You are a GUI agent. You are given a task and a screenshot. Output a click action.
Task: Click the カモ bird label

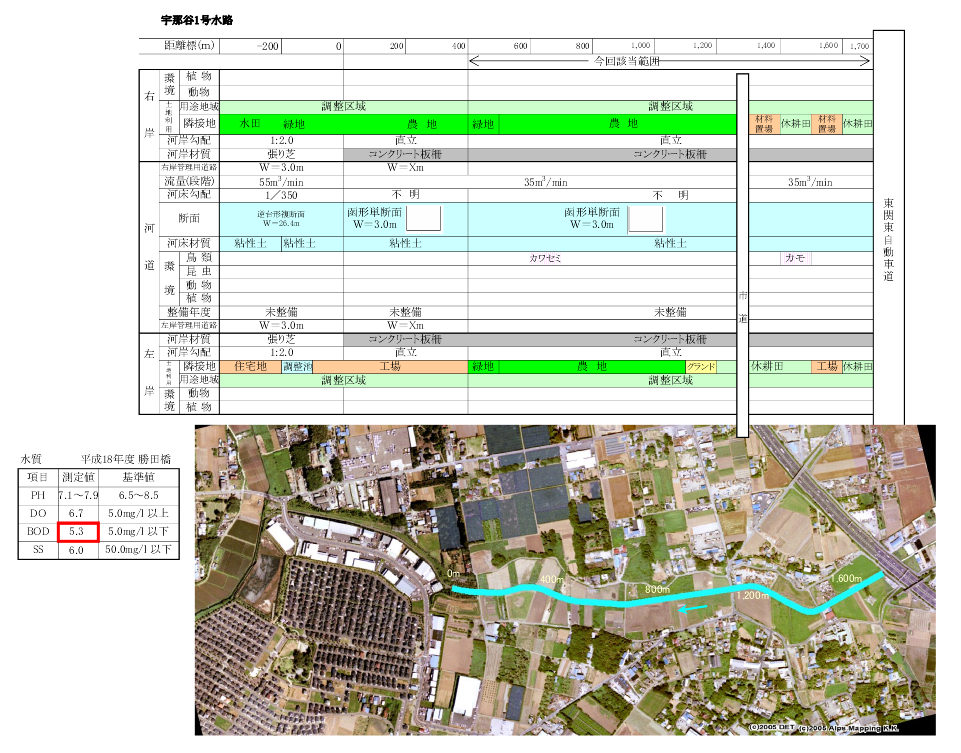coord(795,258)
